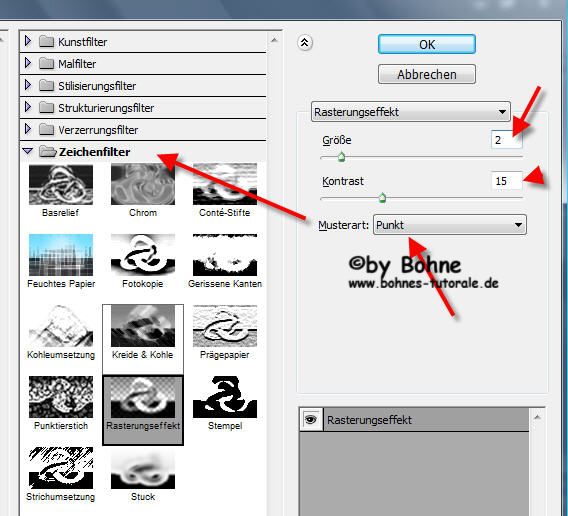Choose the Chrom filter thumbnail

pos(143,185)
